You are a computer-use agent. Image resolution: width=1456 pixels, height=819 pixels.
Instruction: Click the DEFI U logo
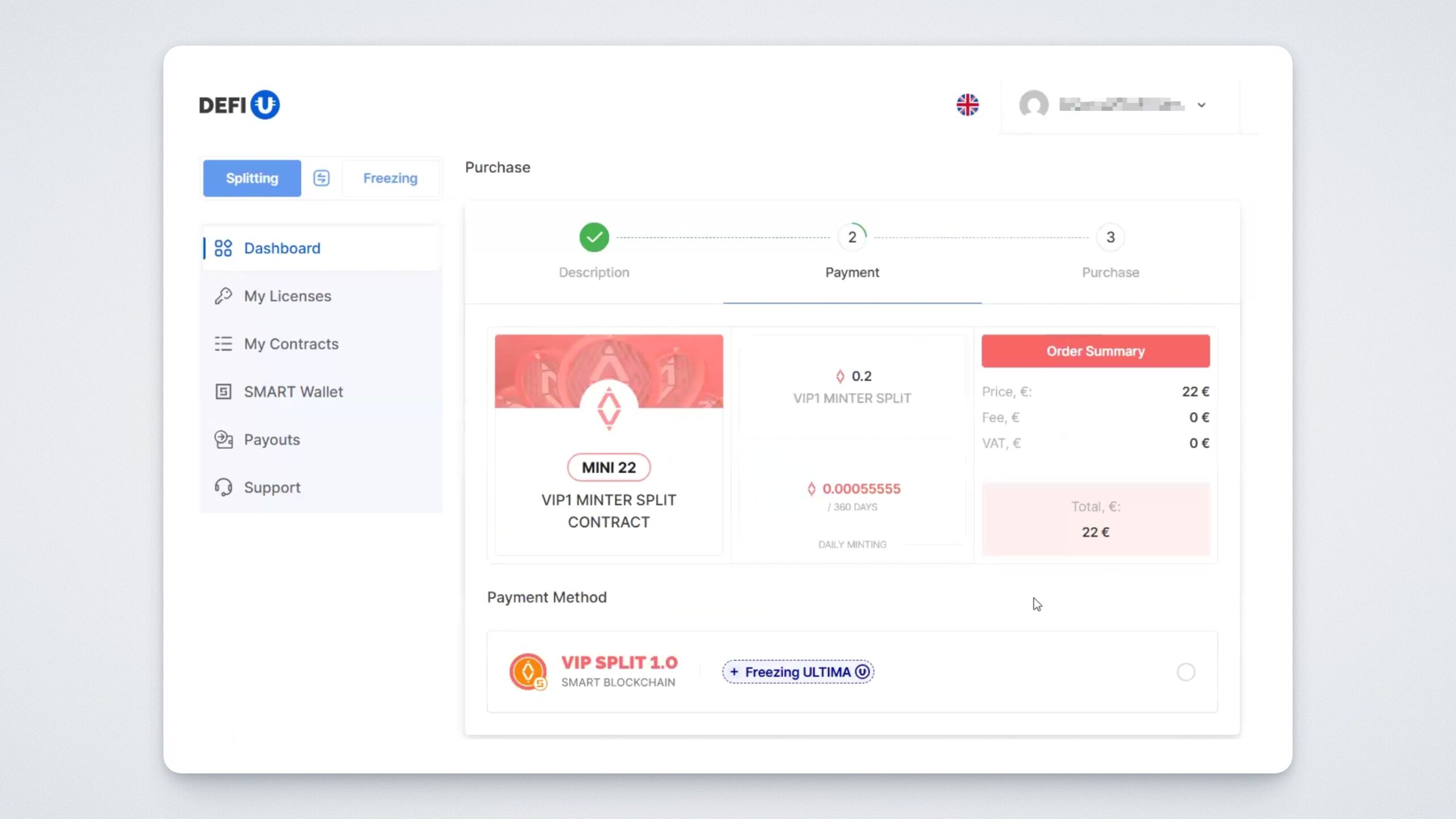(x=239, y=105)
